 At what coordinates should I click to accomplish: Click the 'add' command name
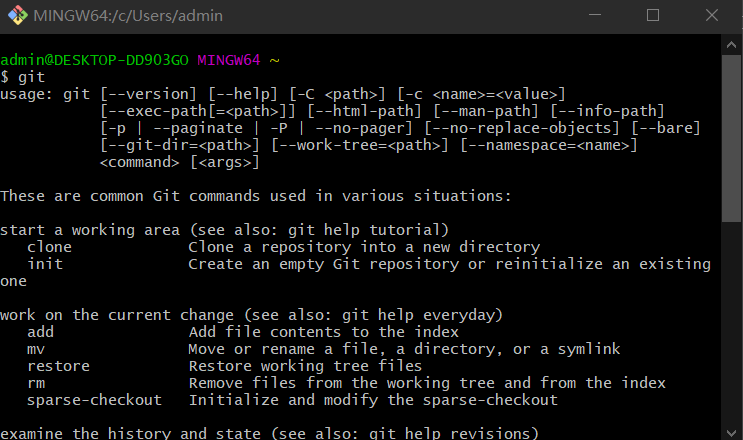40,332
